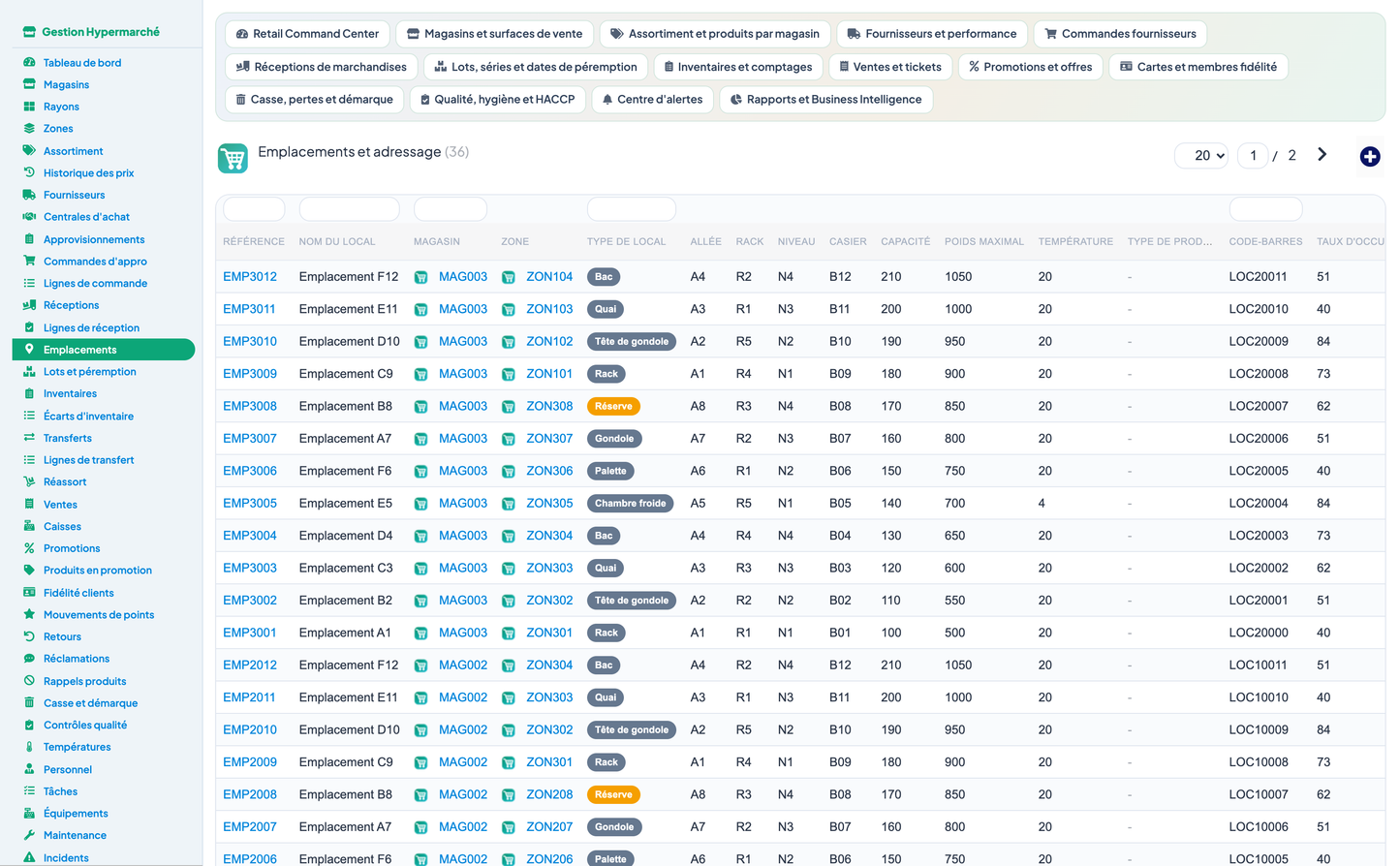
Task: Open MAG002 link in EMP2012 row
Action: [463, 665]
